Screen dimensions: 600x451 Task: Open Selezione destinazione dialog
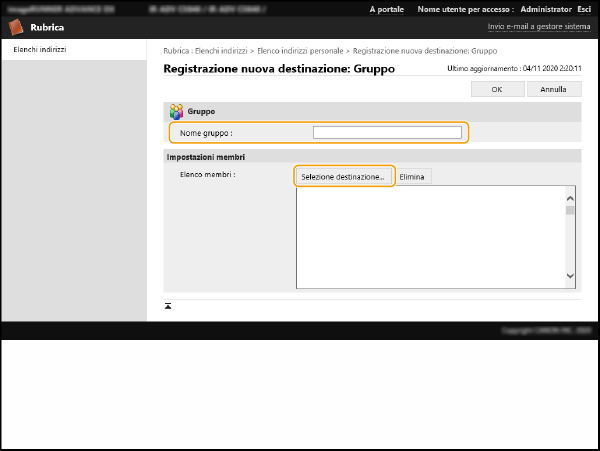pos(343,176)
